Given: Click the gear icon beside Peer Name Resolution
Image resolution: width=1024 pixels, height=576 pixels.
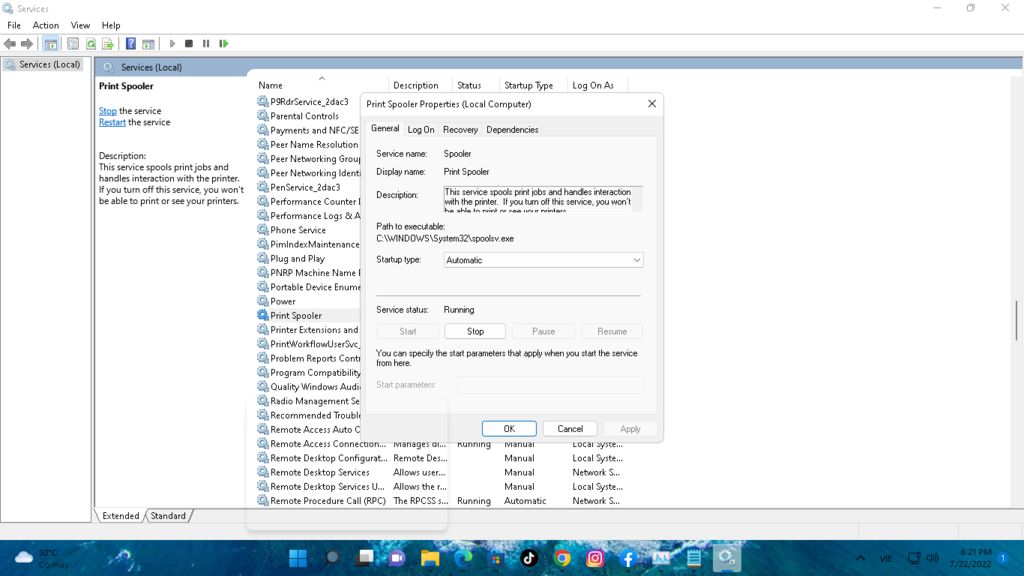Looking at the screenshot, I should pos(263,144).
